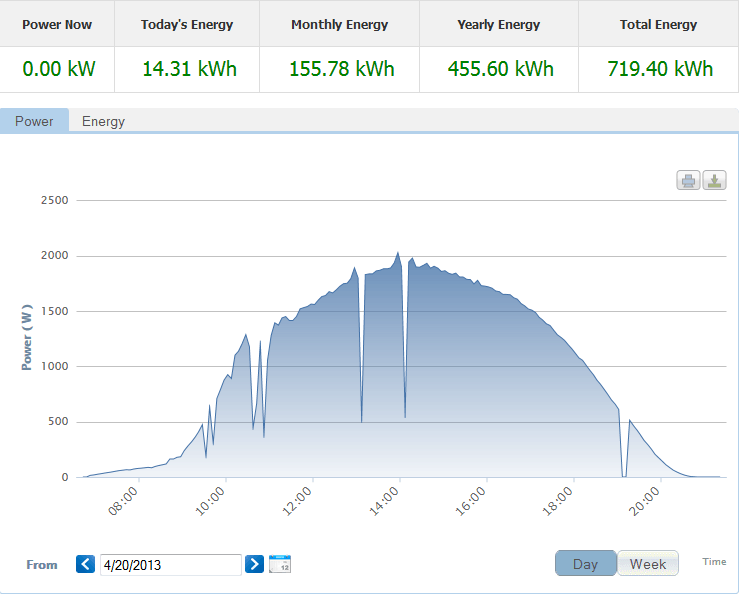Open the calendar date picker
The image size is (739, 597).
[280, 564]
